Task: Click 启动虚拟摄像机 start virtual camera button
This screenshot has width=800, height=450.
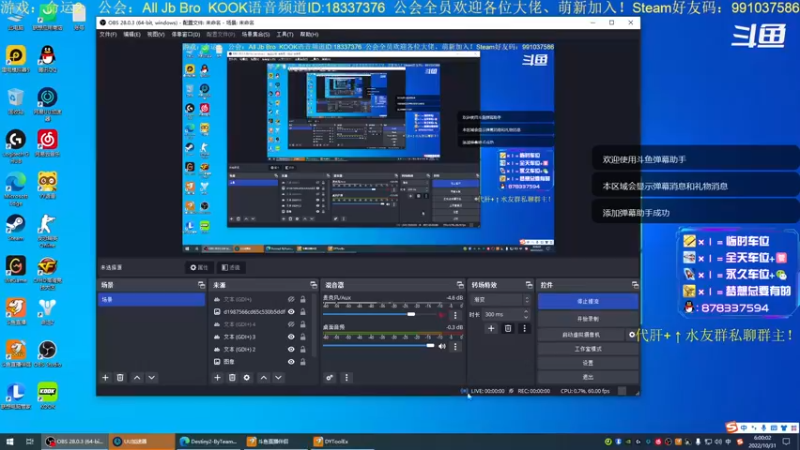Action: coord(582,335)
